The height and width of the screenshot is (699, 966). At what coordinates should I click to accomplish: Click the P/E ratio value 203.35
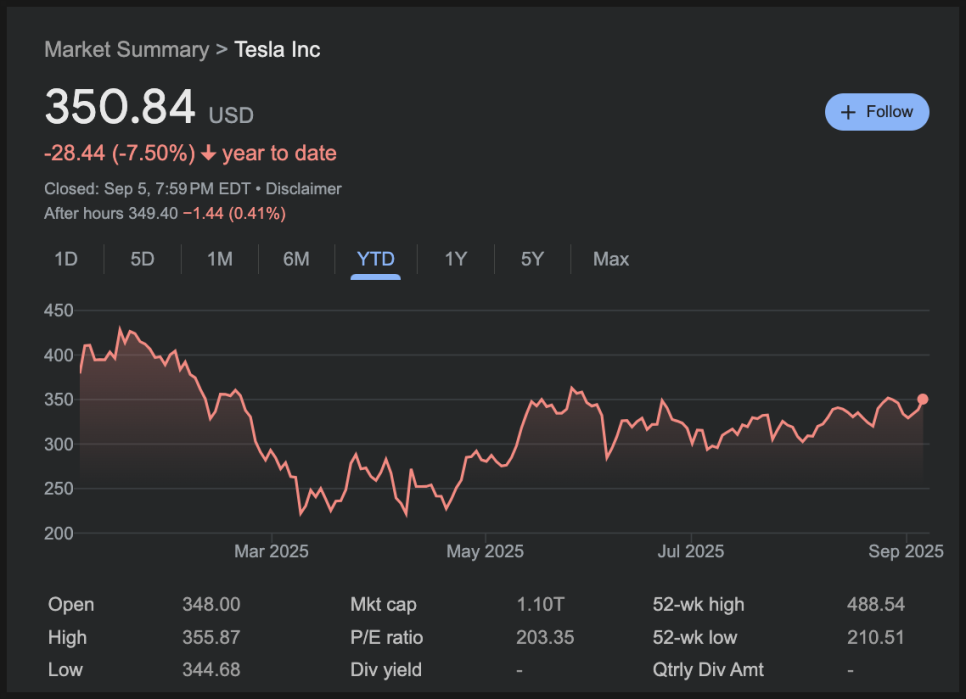click(545, 637)
